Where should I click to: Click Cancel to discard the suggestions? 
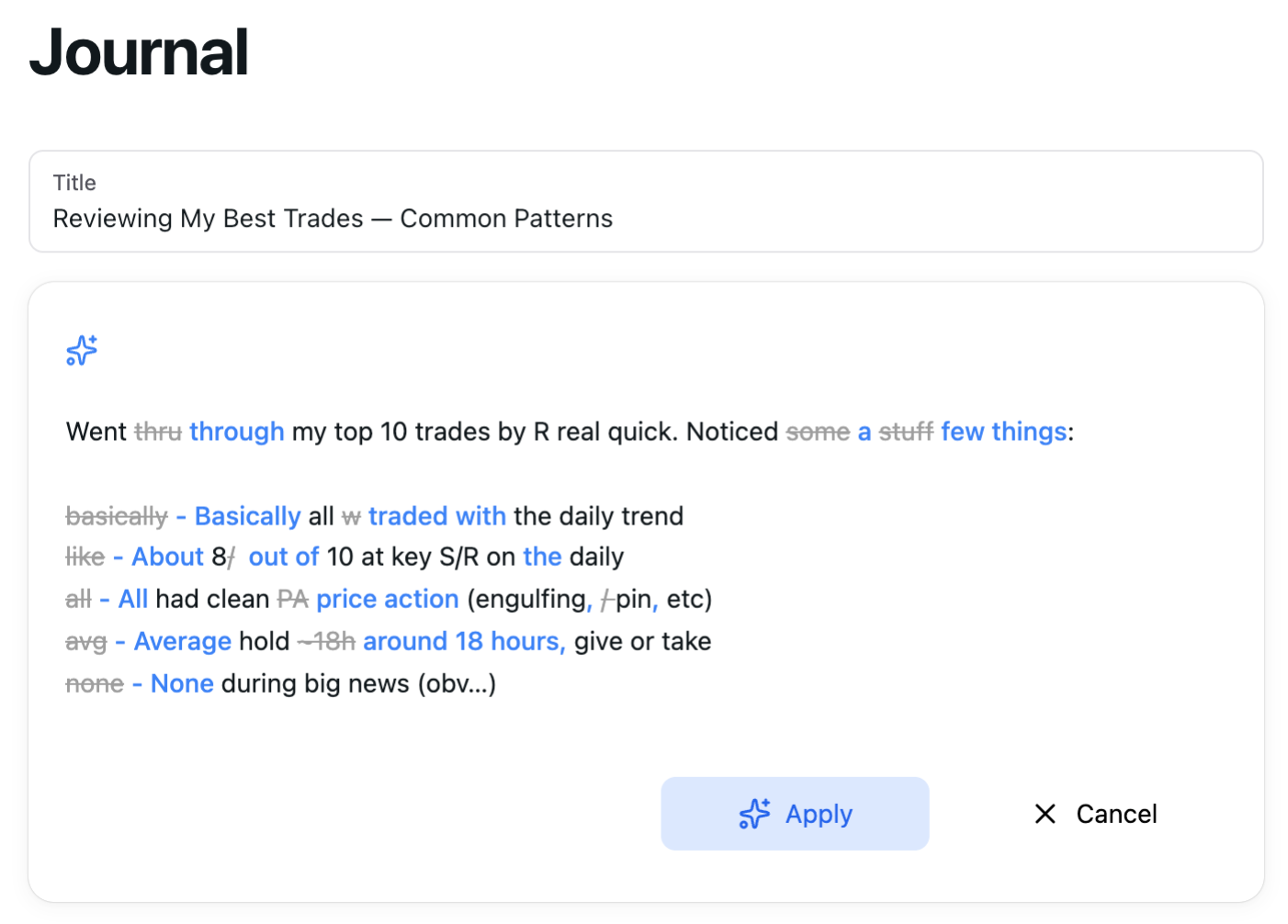coord(1116,814)
